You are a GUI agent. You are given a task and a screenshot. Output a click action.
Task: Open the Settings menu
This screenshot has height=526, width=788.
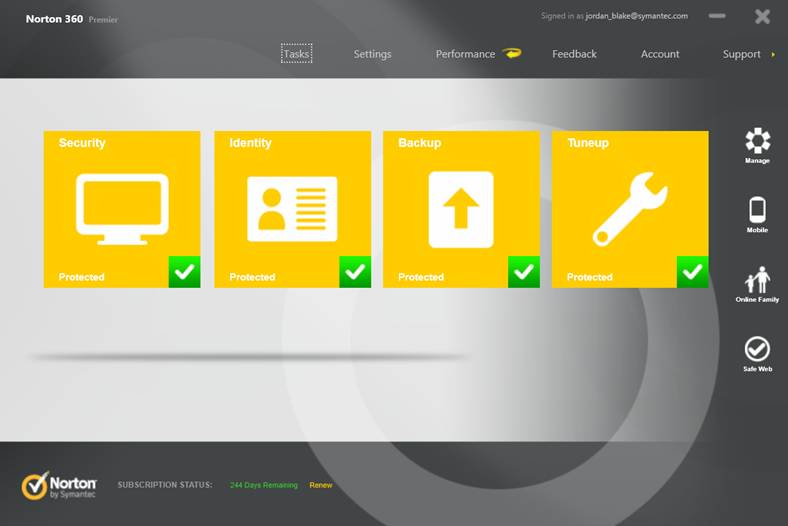click(372, 54)
